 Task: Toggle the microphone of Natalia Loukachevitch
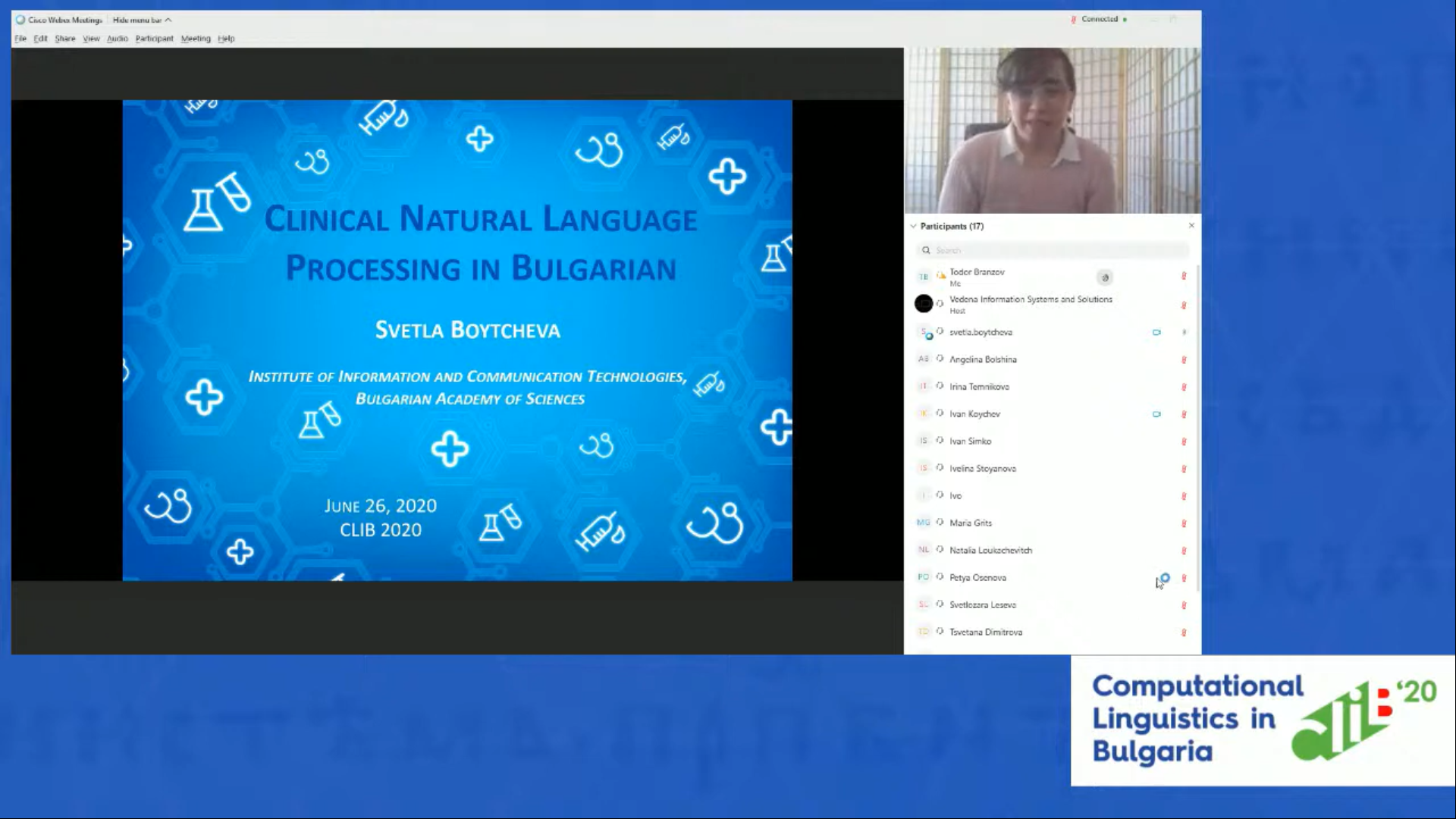pyautogui.click(x=1184, y=551)
